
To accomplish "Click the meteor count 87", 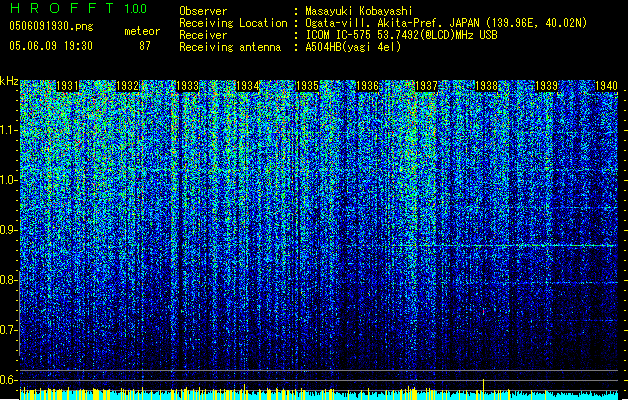I will click(145, 46).
